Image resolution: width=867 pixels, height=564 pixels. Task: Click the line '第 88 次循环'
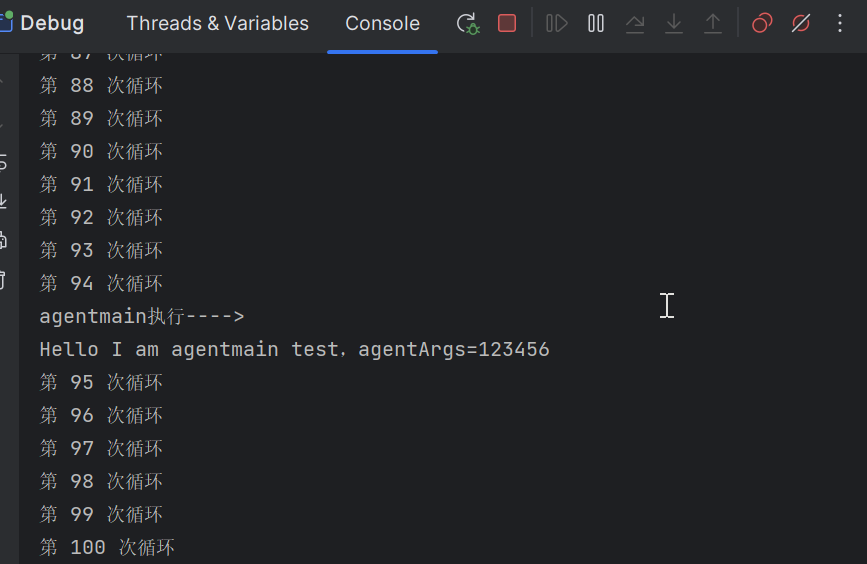(x=101, y=85)
